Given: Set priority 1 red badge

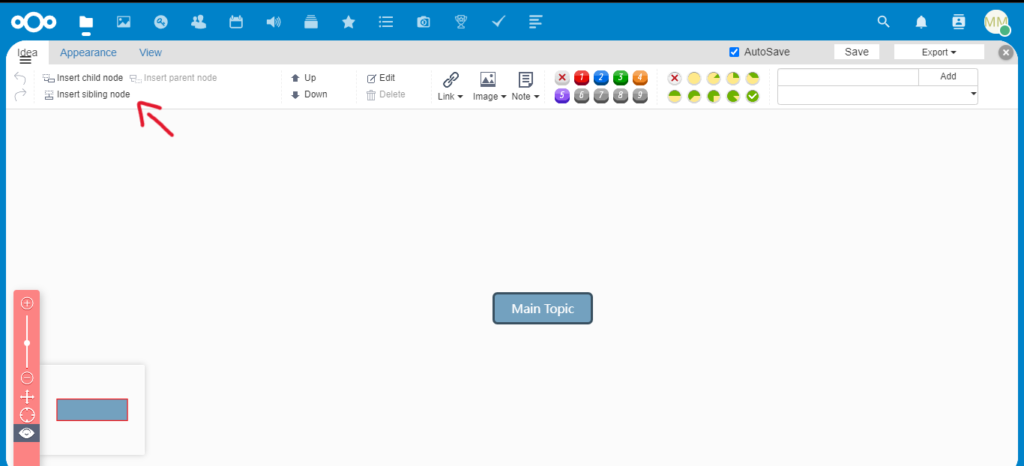Looking at the screenshot, I should click(581, 78).
